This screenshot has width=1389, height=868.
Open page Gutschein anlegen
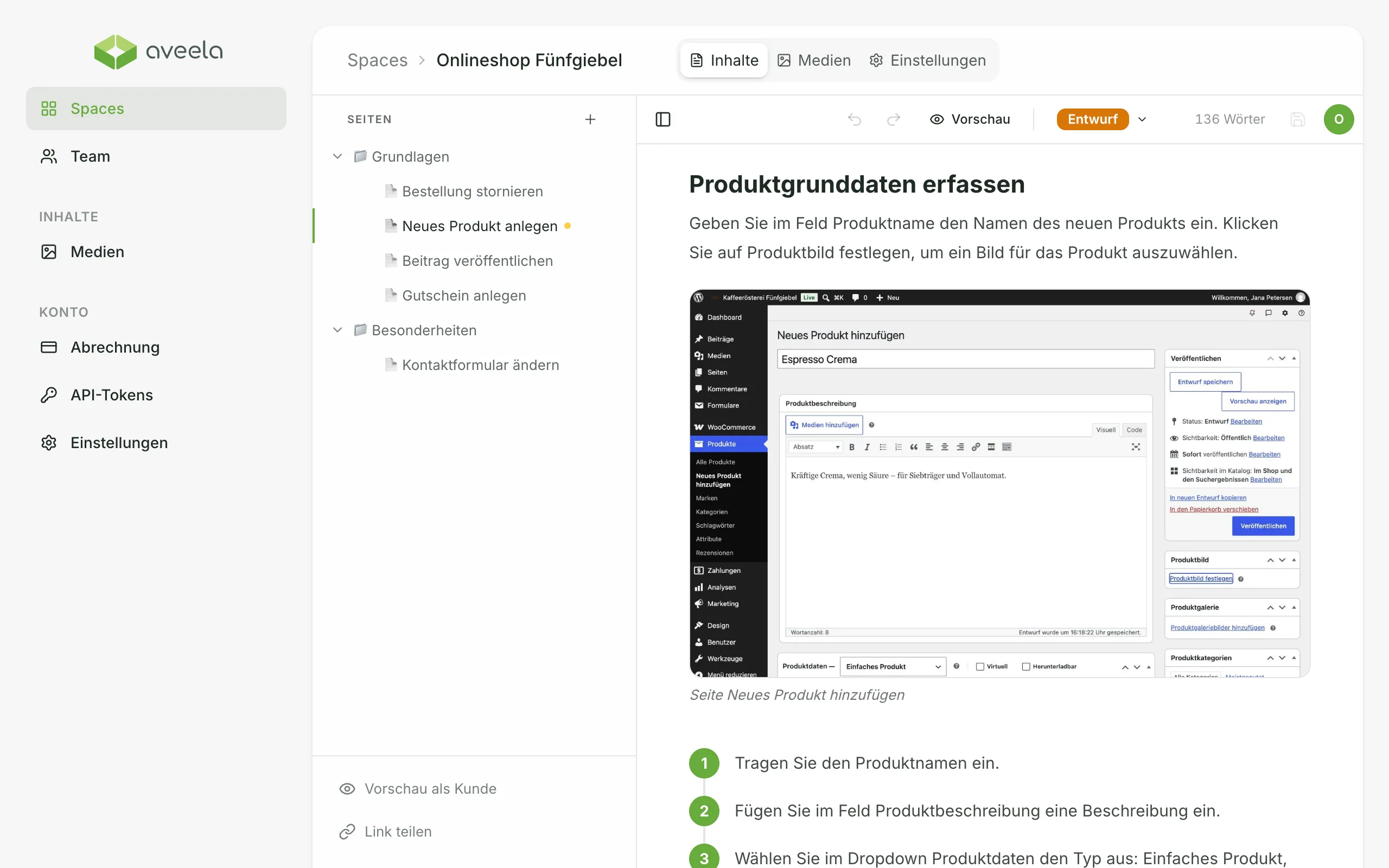pos(464,296)
